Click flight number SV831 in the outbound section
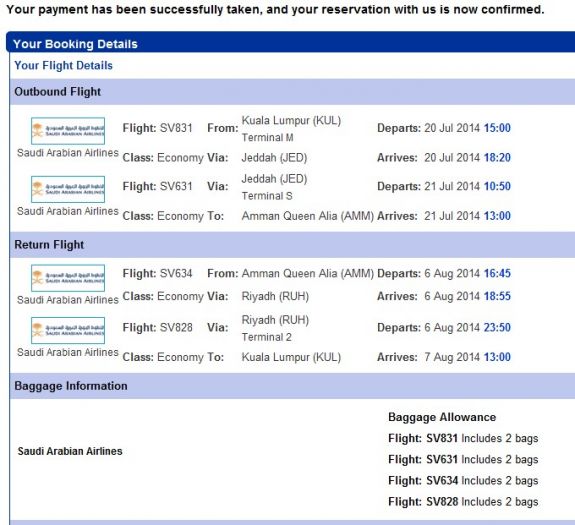 pos(176,128)
